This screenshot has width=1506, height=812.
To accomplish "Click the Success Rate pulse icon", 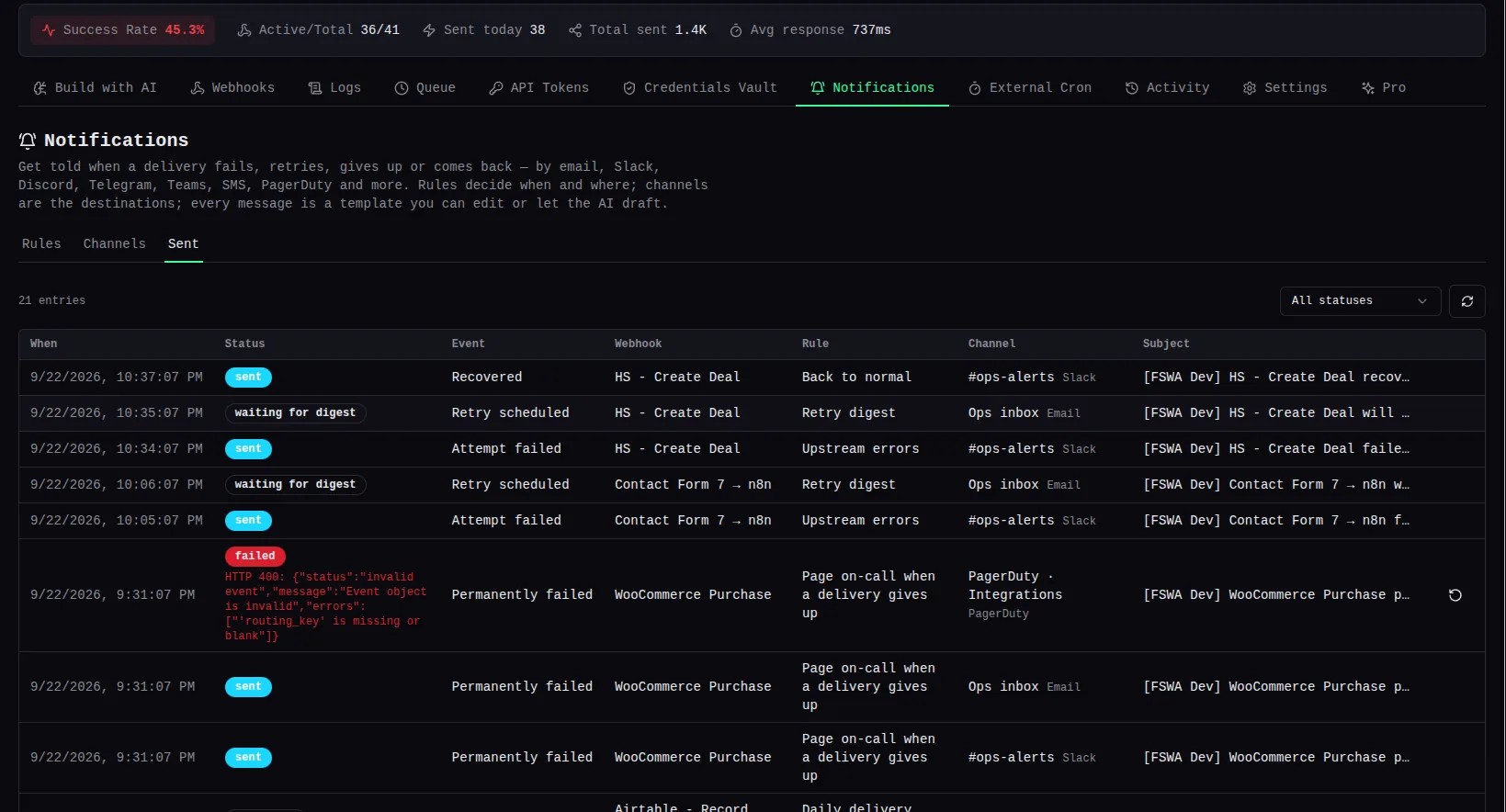I will tap(49, 30).
